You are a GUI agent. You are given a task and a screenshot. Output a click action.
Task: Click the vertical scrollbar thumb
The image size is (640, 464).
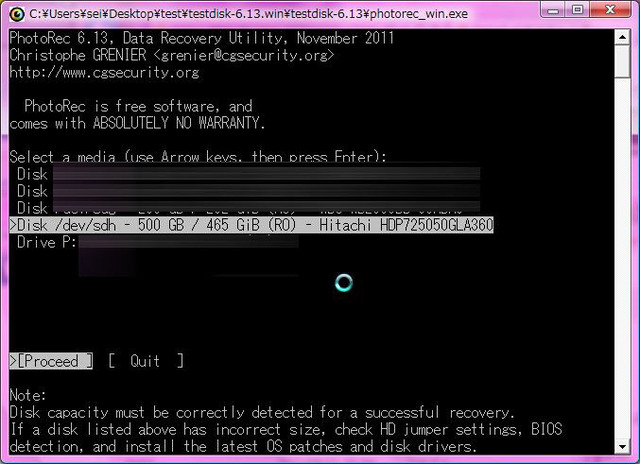tap(622, 62)
